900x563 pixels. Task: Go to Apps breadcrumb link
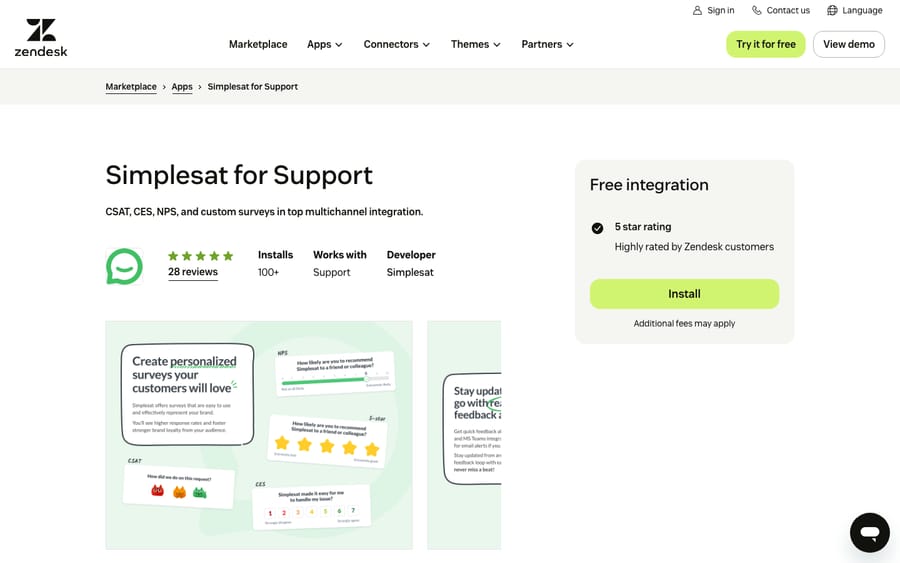tap(182, 87)
